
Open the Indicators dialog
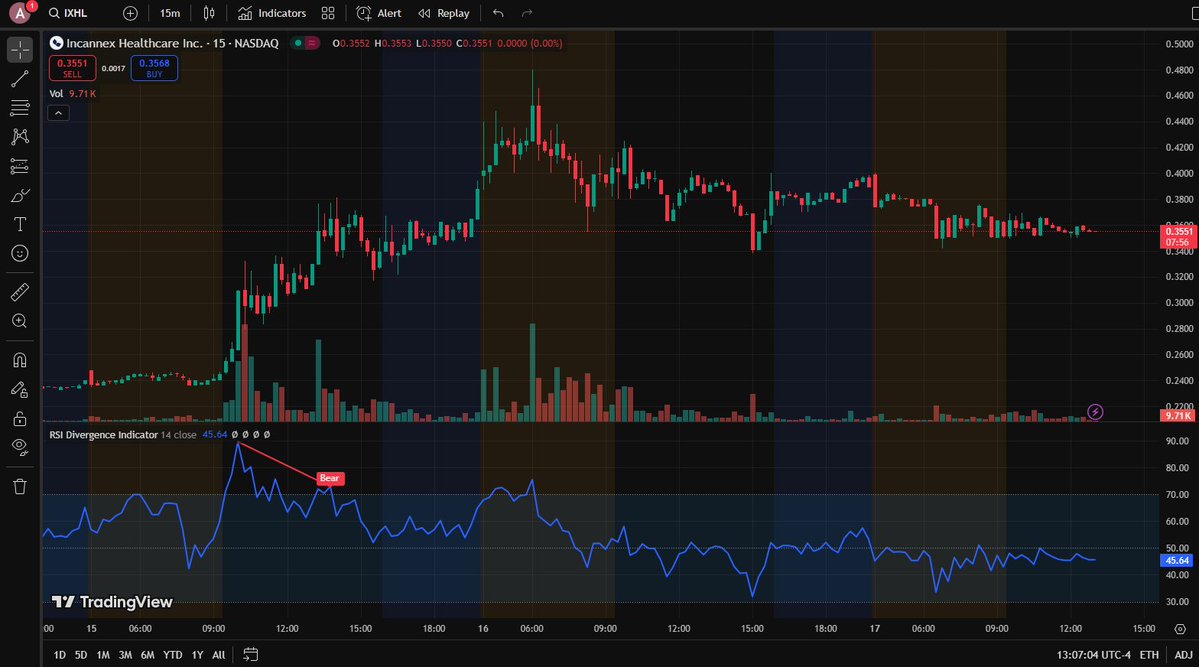point(271,13)
